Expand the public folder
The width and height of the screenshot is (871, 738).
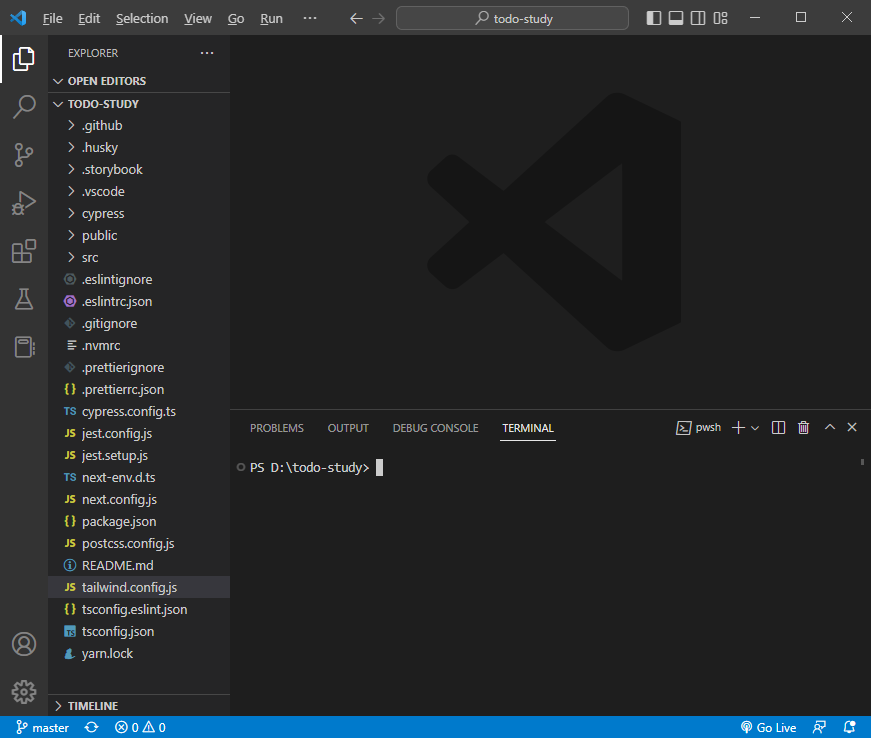tap(139, 235)
